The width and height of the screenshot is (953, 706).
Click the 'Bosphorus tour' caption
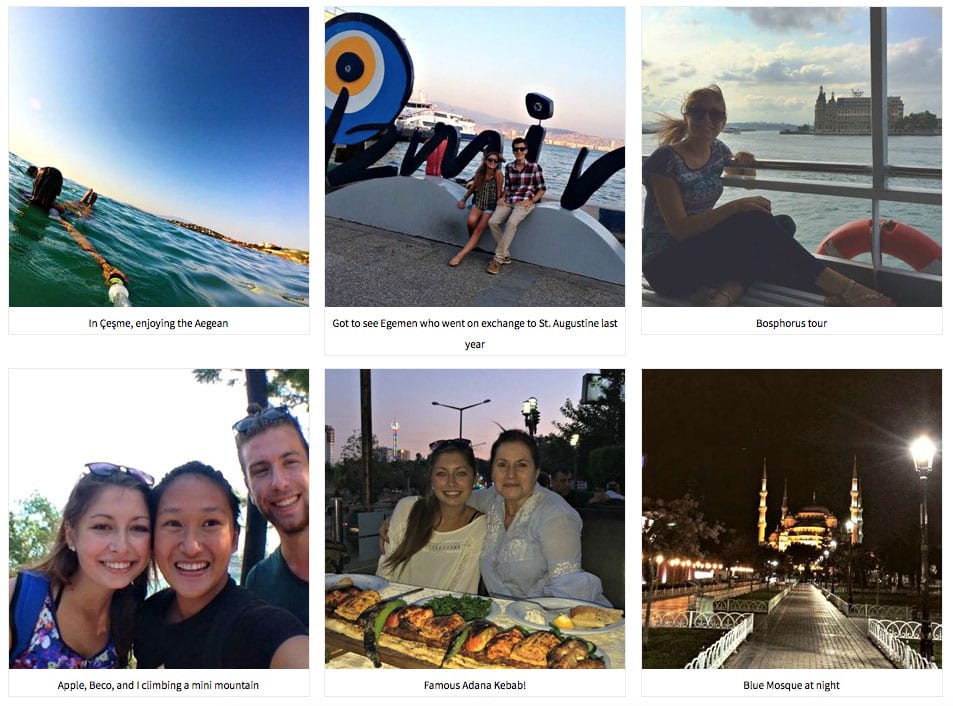pyautogui.click(x=791, y=323)
